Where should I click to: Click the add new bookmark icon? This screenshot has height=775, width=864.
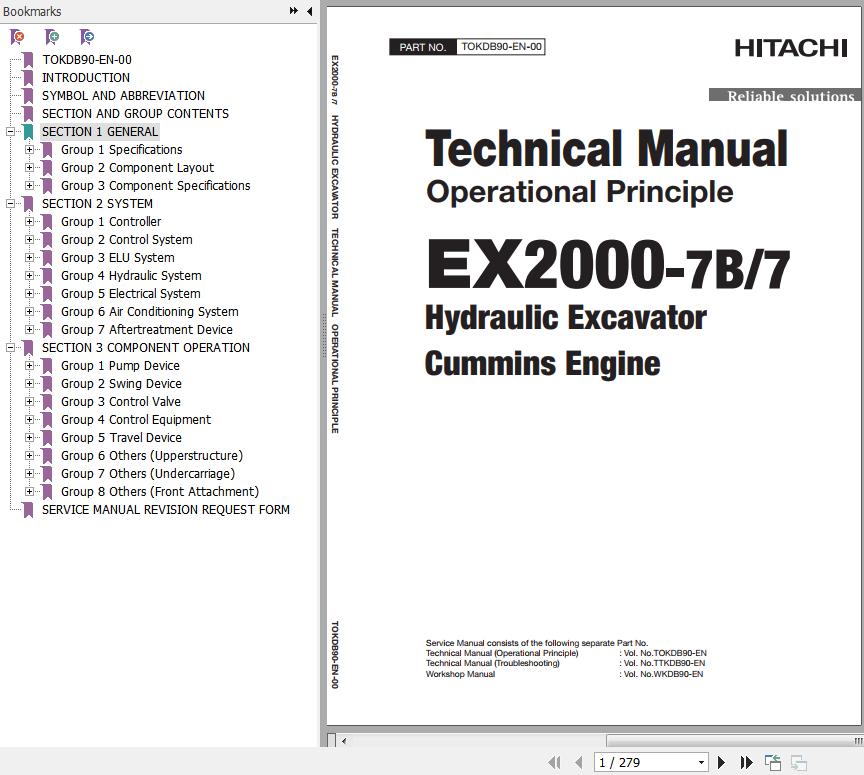point(52,37)
